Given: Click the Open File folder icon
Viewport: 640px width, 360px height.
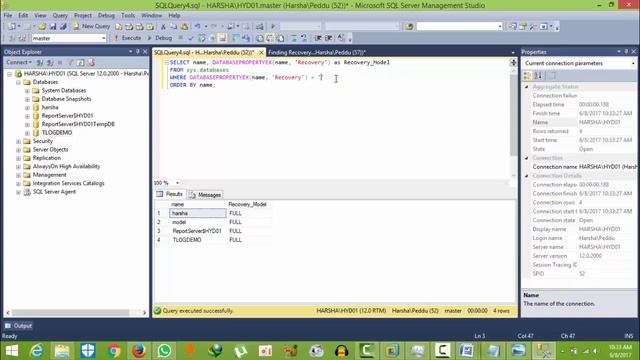Looking at the screenshot, I should point(42,27).
